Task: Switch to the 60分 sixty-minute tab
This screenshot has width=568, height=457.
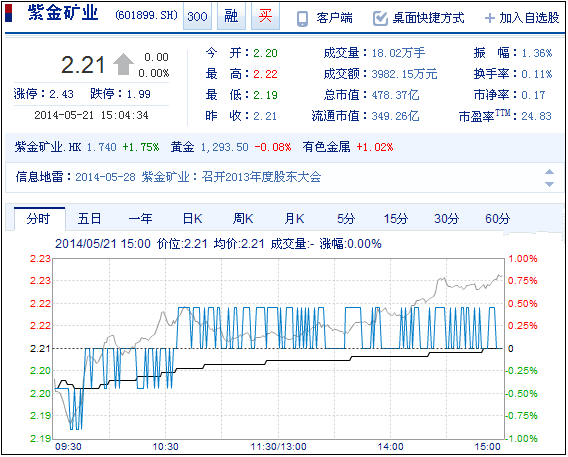Action: [x=497, y=218]
